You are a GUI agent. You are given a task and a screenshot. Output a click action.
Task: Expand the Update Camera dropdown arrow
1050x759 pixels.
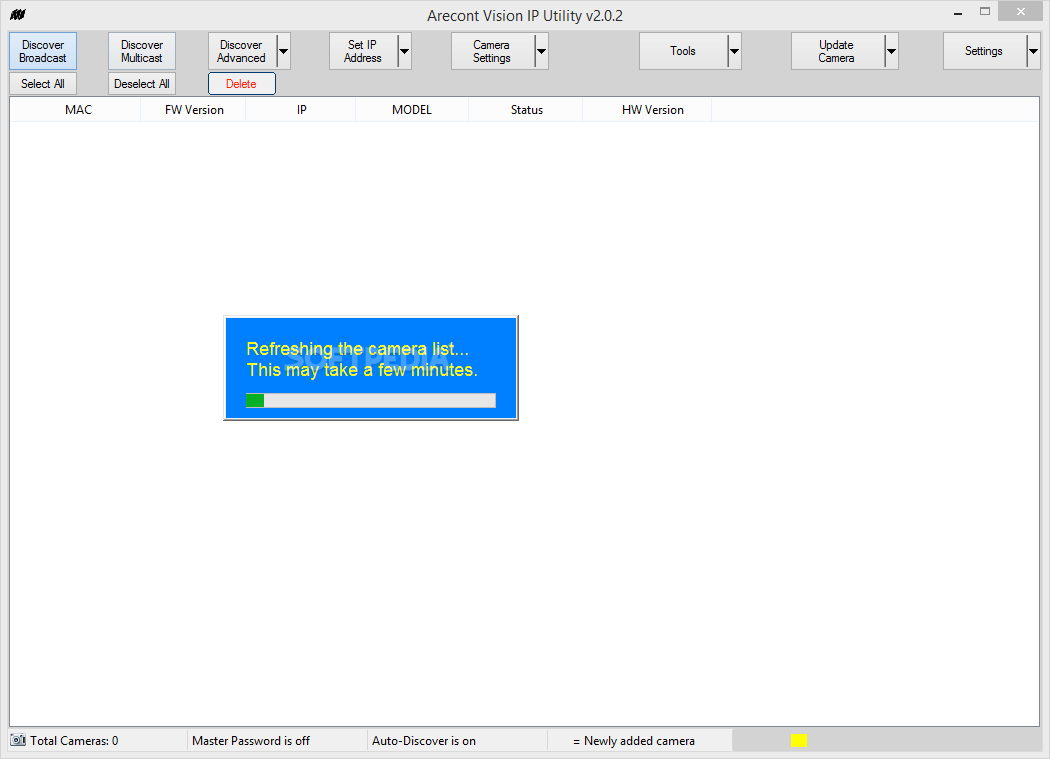click(891, 51)
